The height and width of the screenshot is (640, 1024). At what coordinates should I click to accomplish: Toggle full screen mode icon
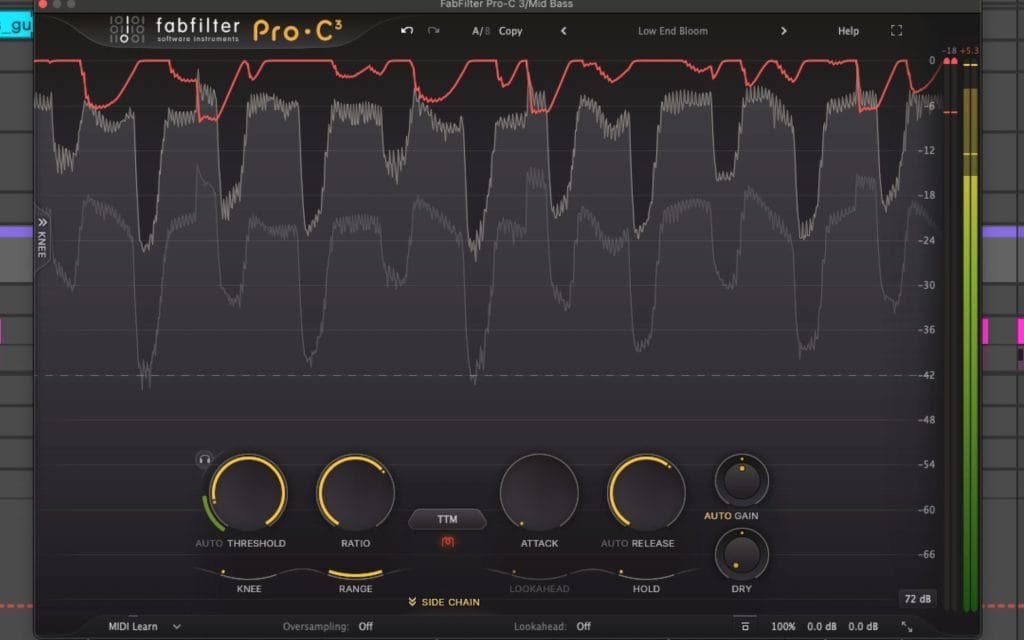coord(896,31)
